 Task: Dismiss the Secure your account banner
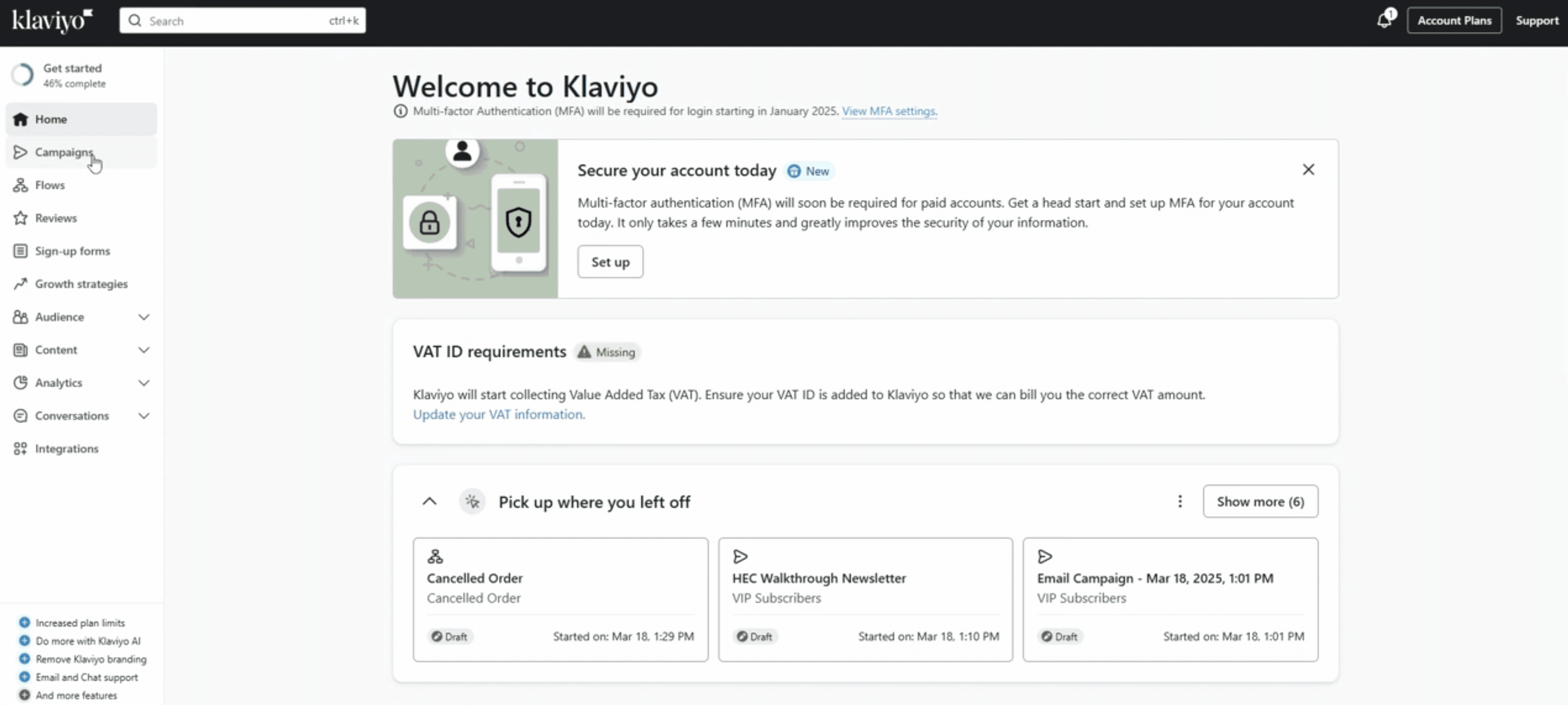pos(1308,170)
